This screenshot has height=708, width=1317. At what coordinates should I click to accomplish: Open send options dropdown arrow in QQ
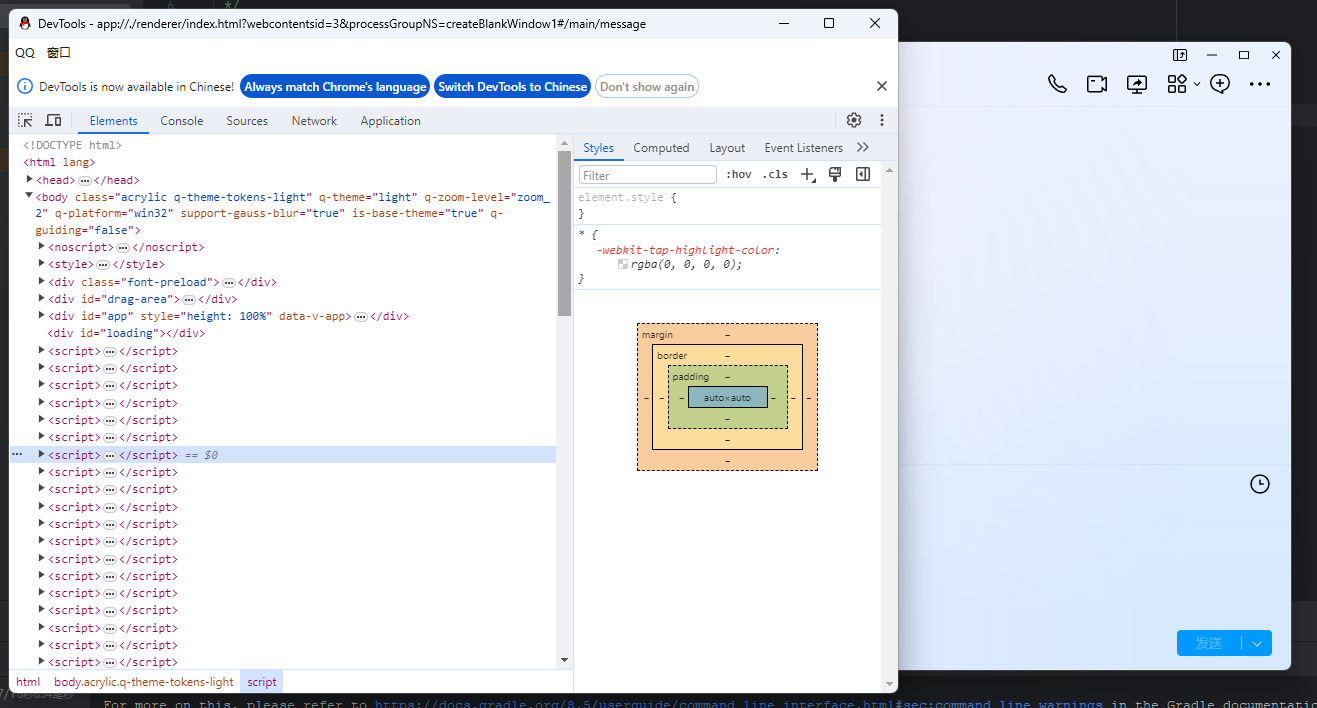pos(1257,643)
